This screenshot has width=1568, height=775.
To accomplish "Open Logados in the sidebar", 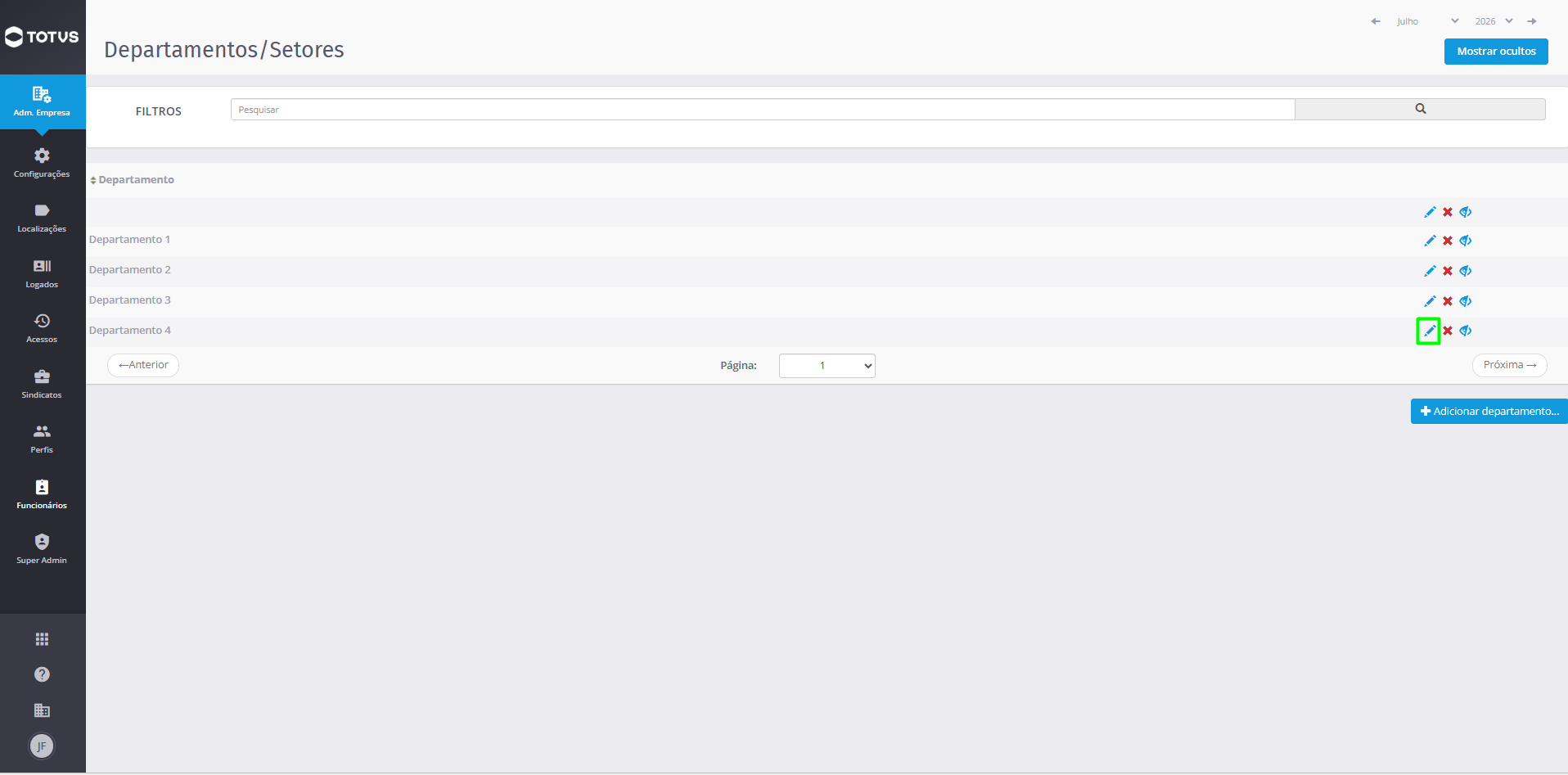I will 42,273.
